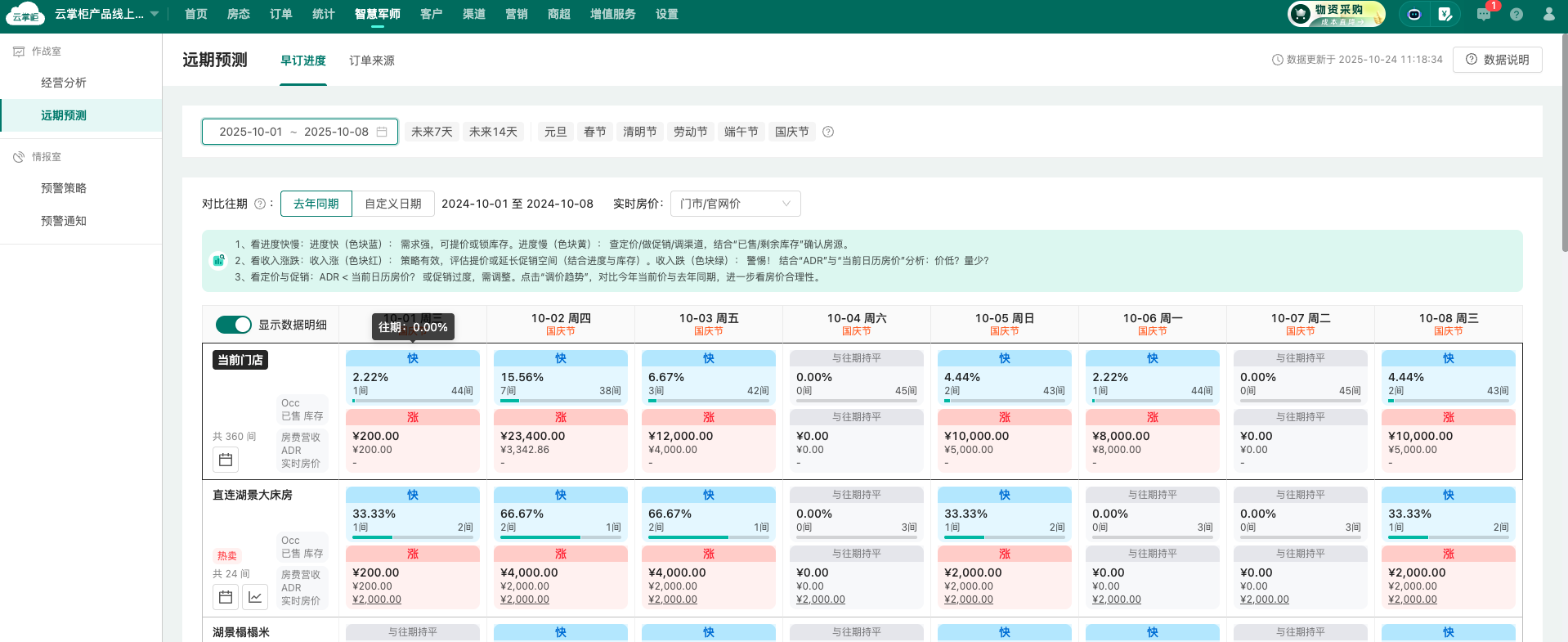Select the 自定义日期 comparison option
Viewport: 1568px width, 642px height.
(x=393, y=204)
